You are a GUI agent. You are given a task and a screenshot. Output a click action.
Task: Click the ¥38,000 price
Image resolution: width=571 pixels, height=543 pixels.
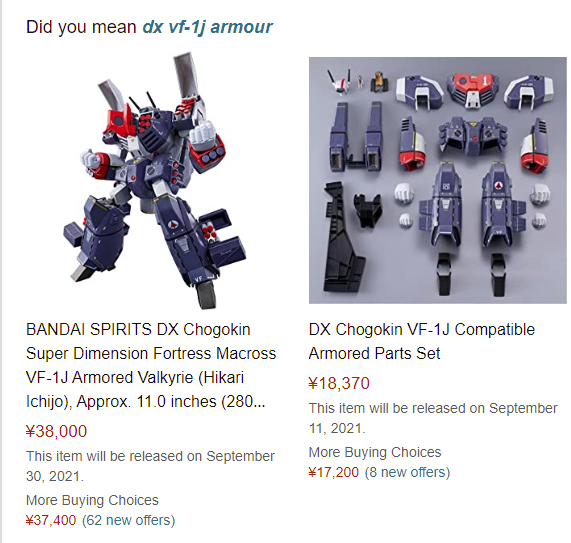[56, 431]
